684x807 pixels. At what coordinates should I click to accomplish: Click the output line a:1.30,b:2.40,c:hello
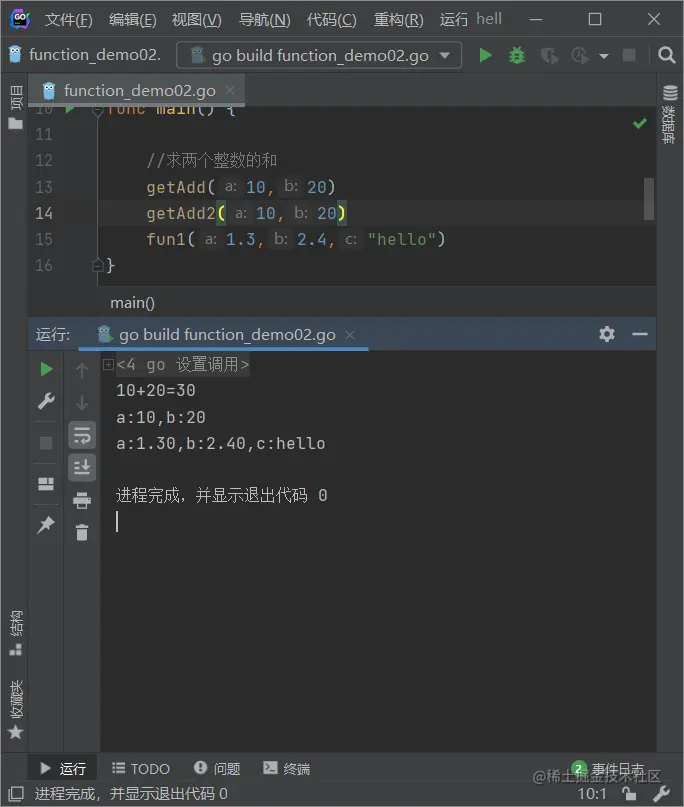pos(220,444)
